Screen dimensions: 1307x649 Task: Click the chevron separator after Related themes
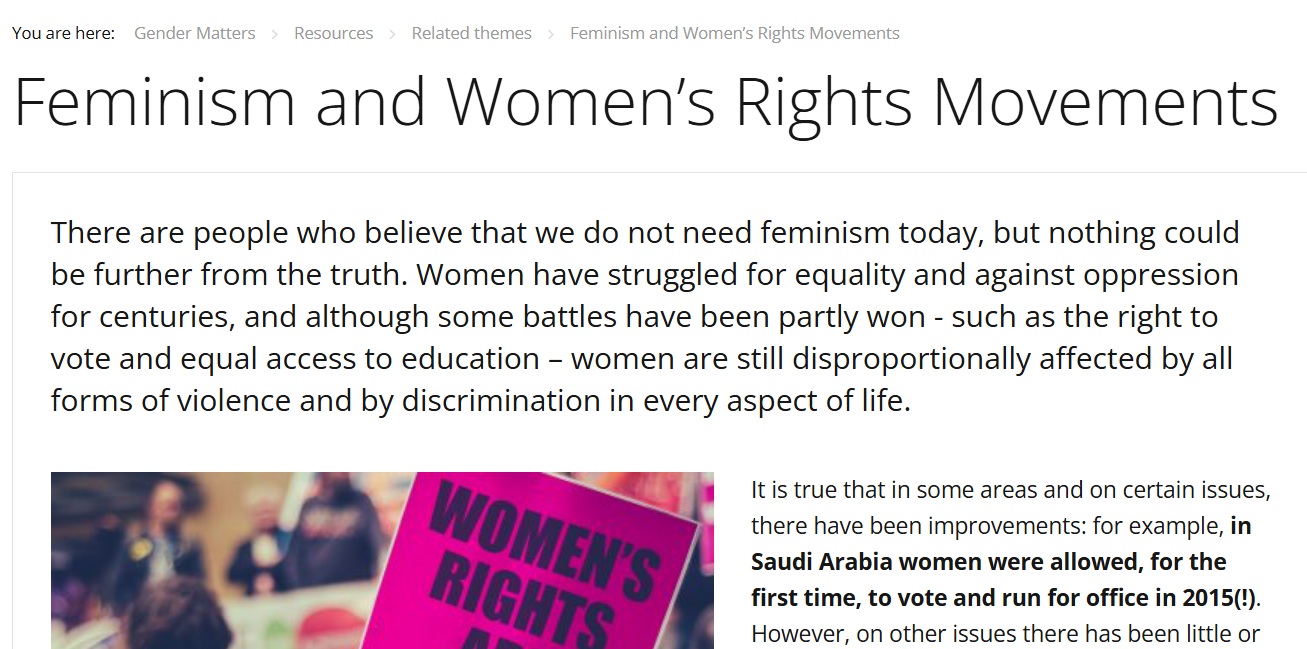tap(551, 34)
